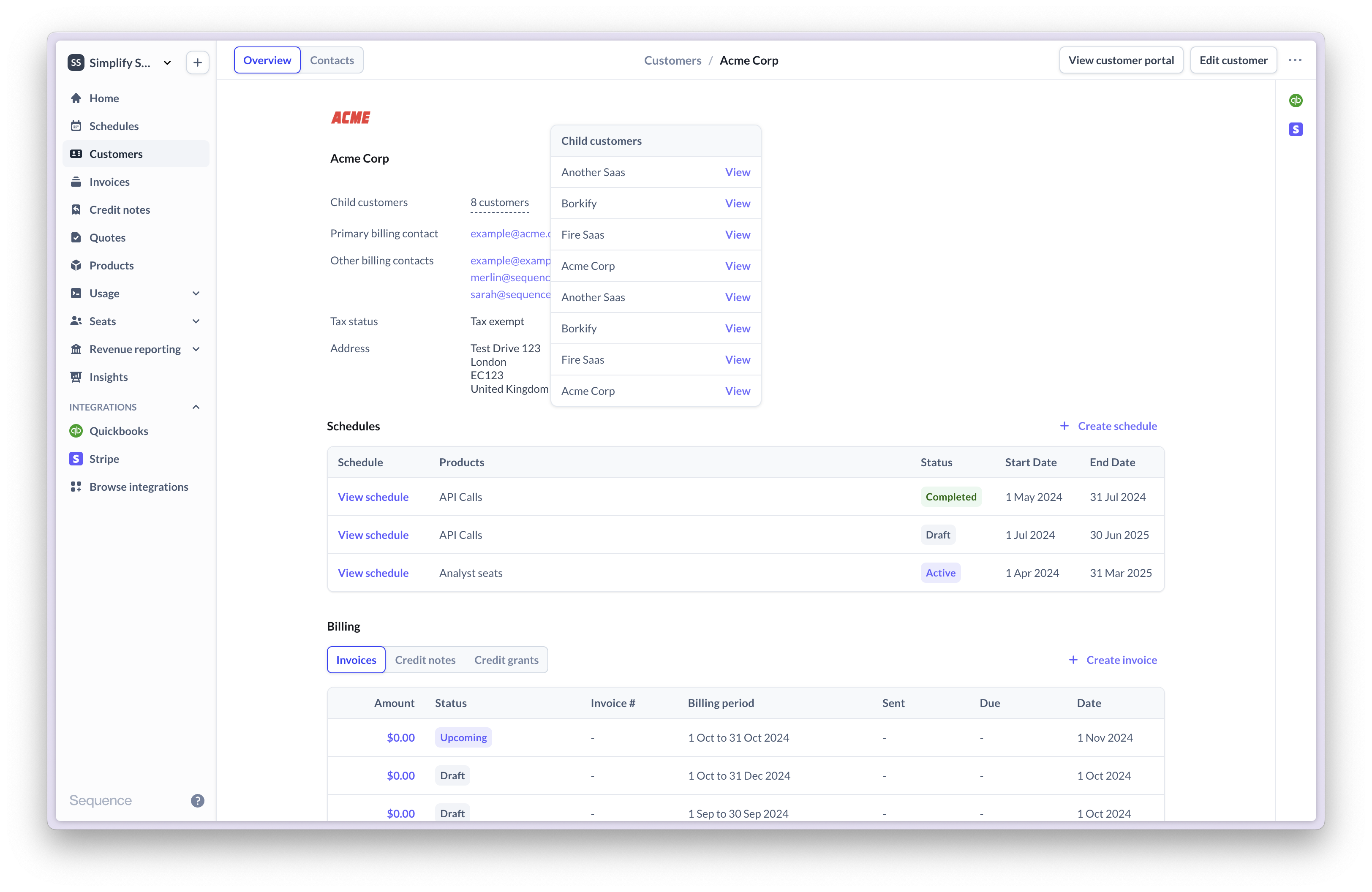Open the Invoices icon in sidebar
The image size is (1372, 892).
[76, 182]
